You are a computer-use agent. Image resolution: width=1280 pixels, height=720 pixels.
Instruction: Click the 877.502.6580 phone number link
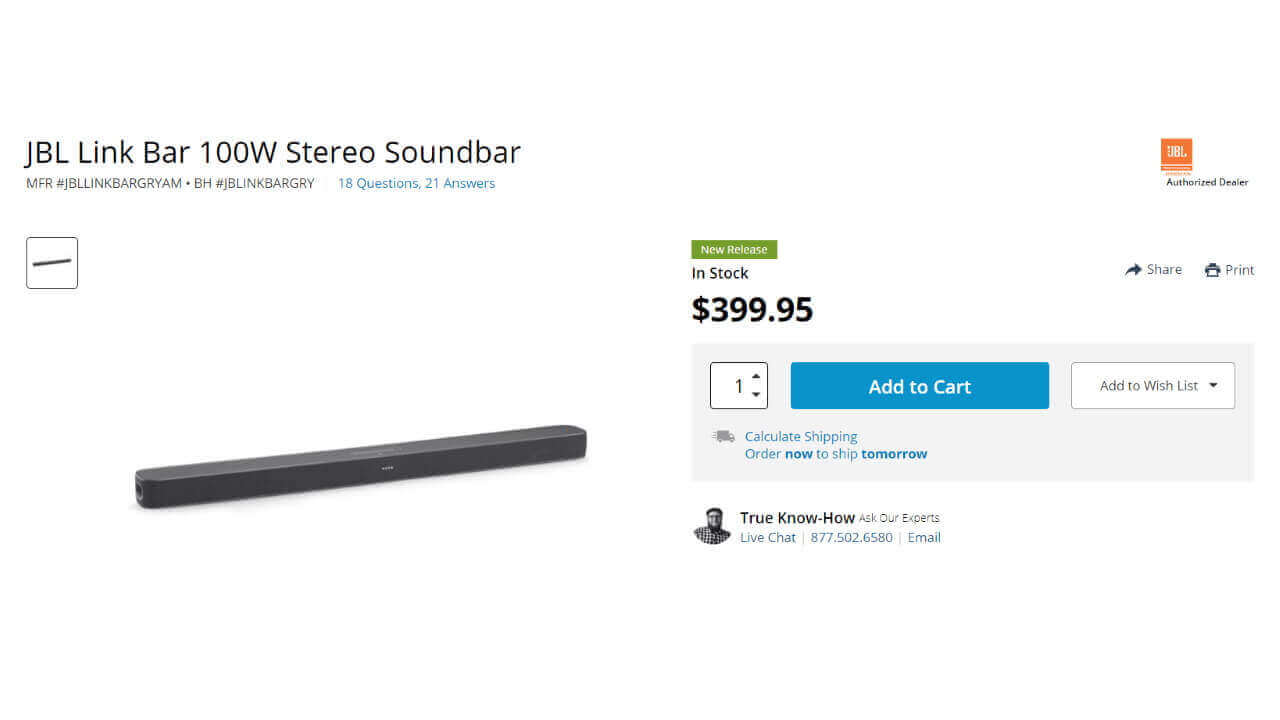852,538
